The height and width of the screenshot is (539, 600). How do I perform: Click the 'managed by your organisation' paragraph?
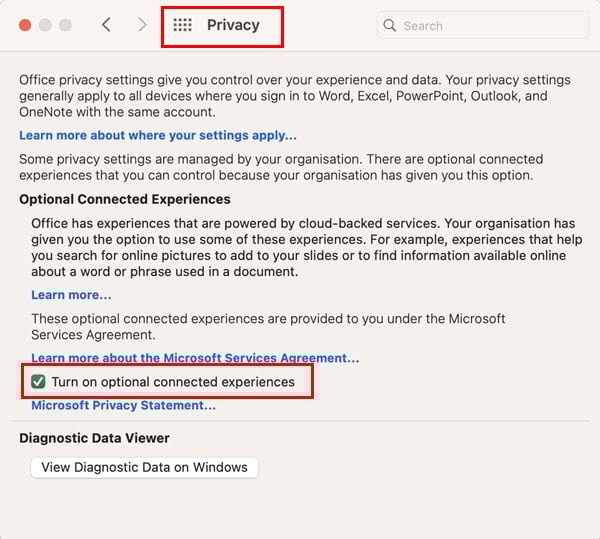(x=281, y=167)
